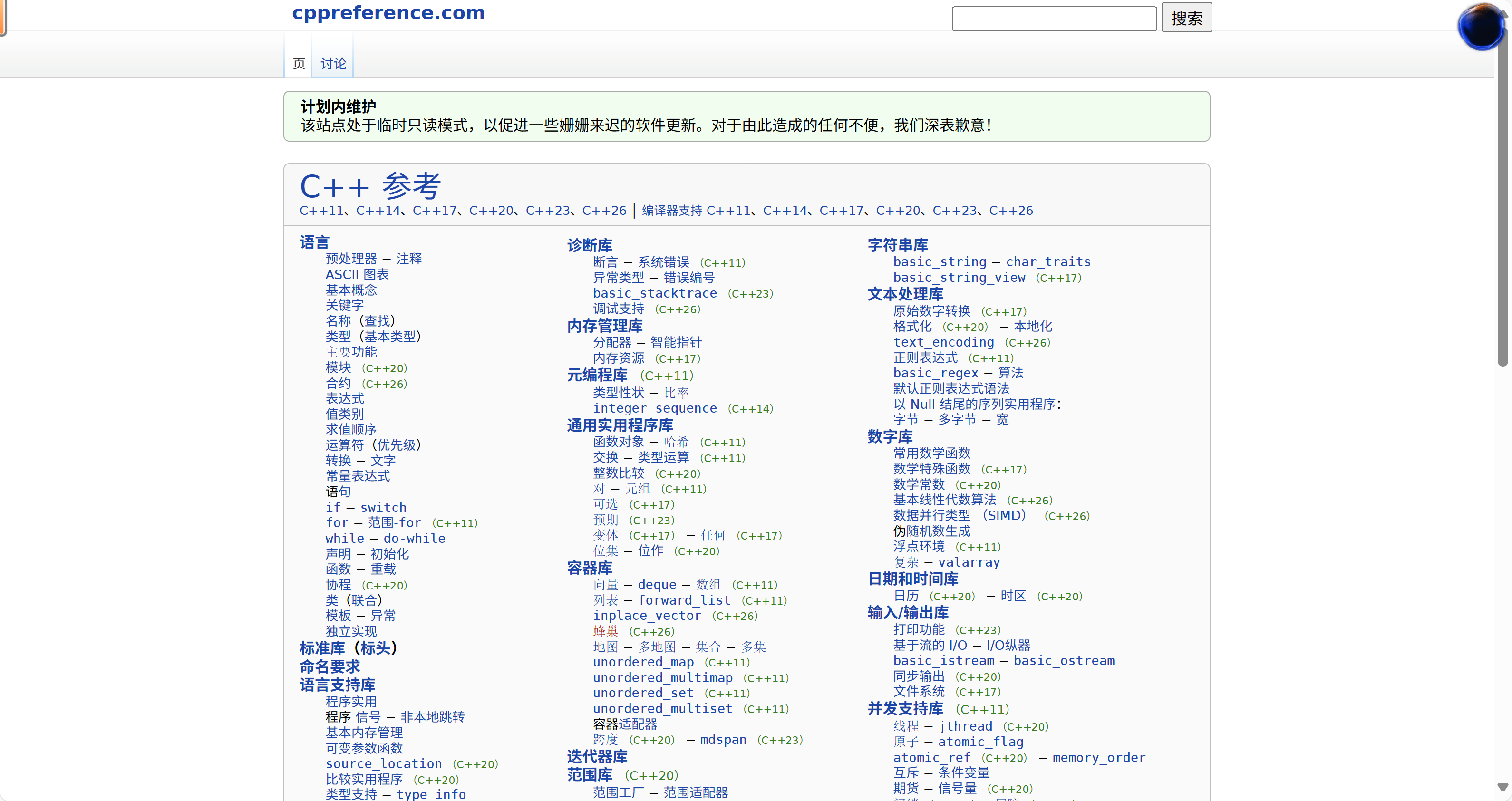Open the basic_stacktrace link
Image resolution: width=1512 pixels, height=801 pixels.
coord(654,293)
